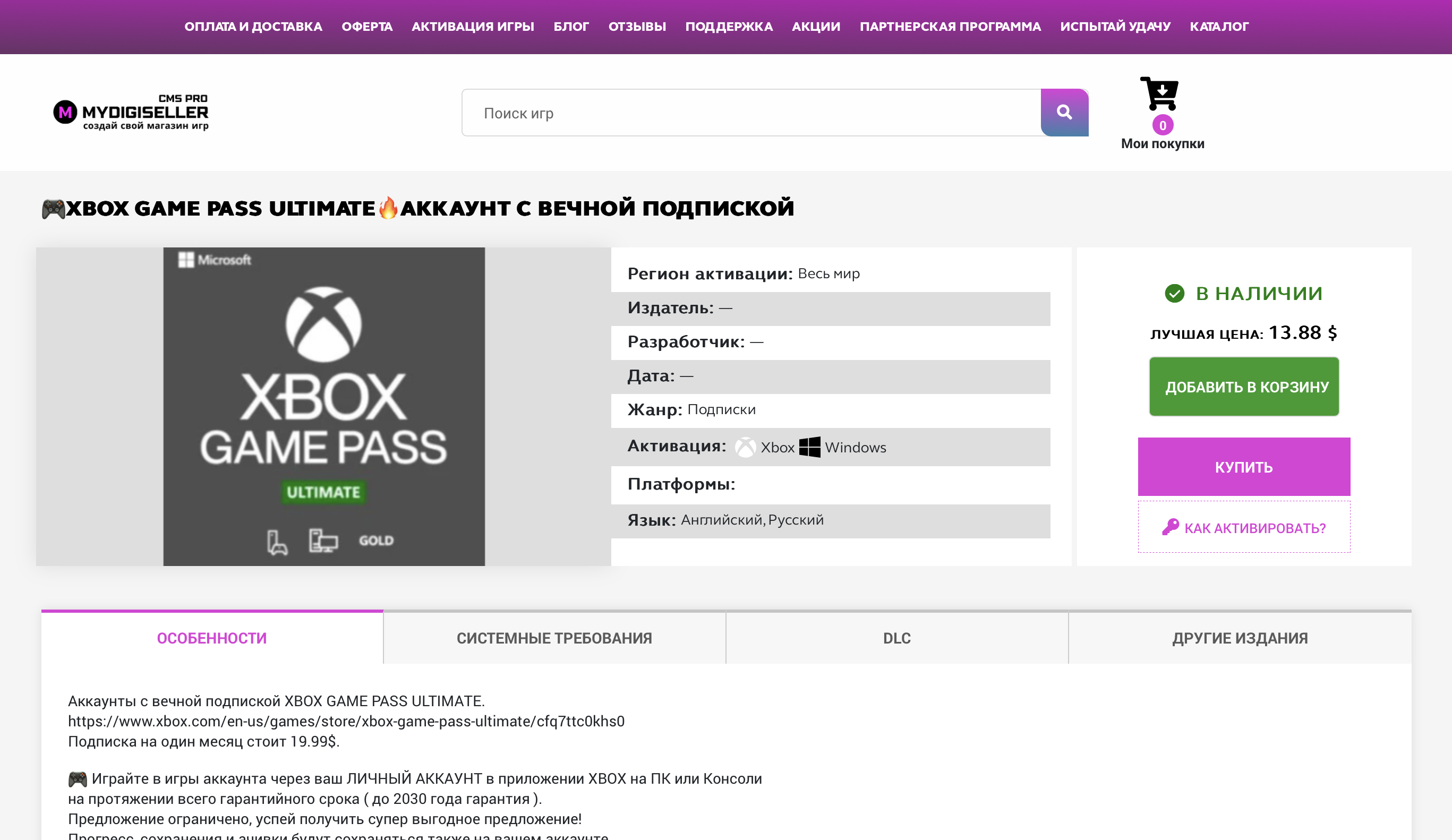Click the cart counter badge showing 0

coord(1162,125)
